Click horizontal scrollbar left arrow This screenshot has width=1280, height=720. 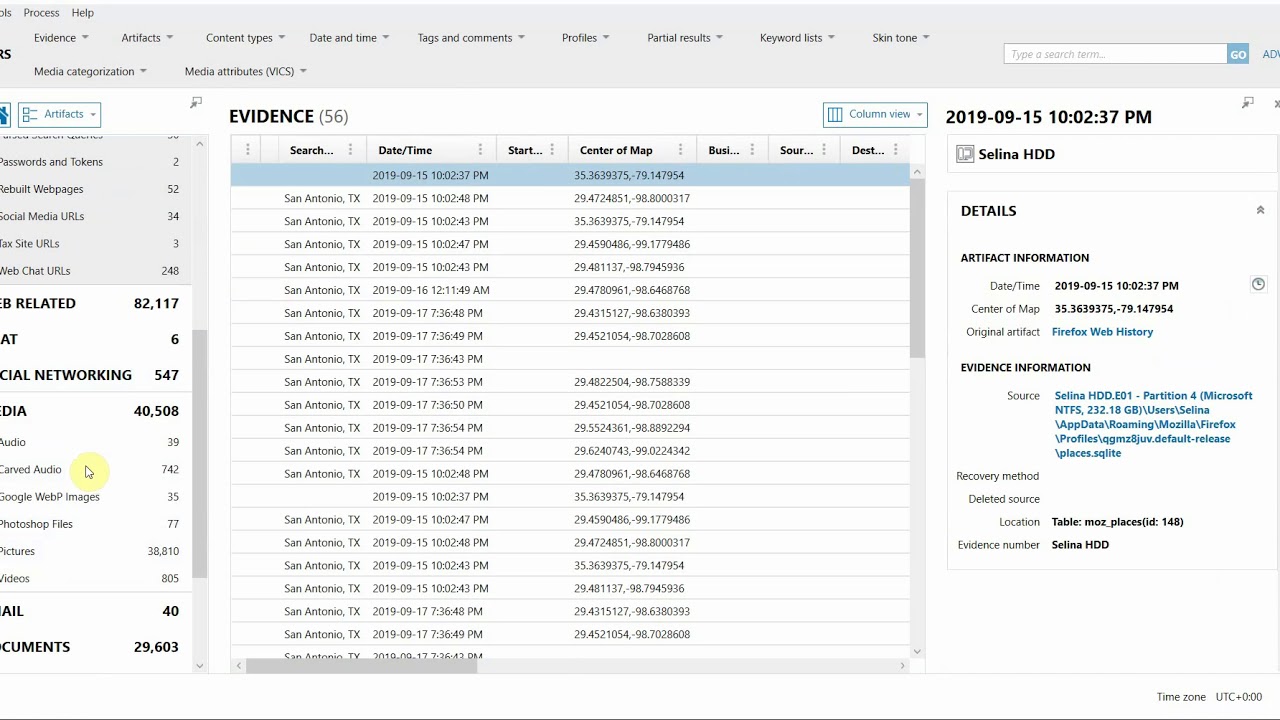tap(238, 666)
